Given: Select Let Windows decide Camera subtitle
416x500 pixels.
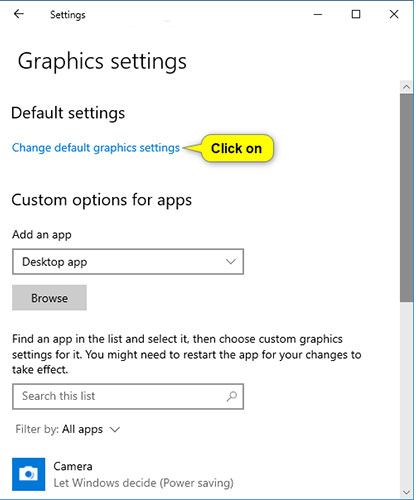Looking at the screenshot, I should (x=143, y=483).
